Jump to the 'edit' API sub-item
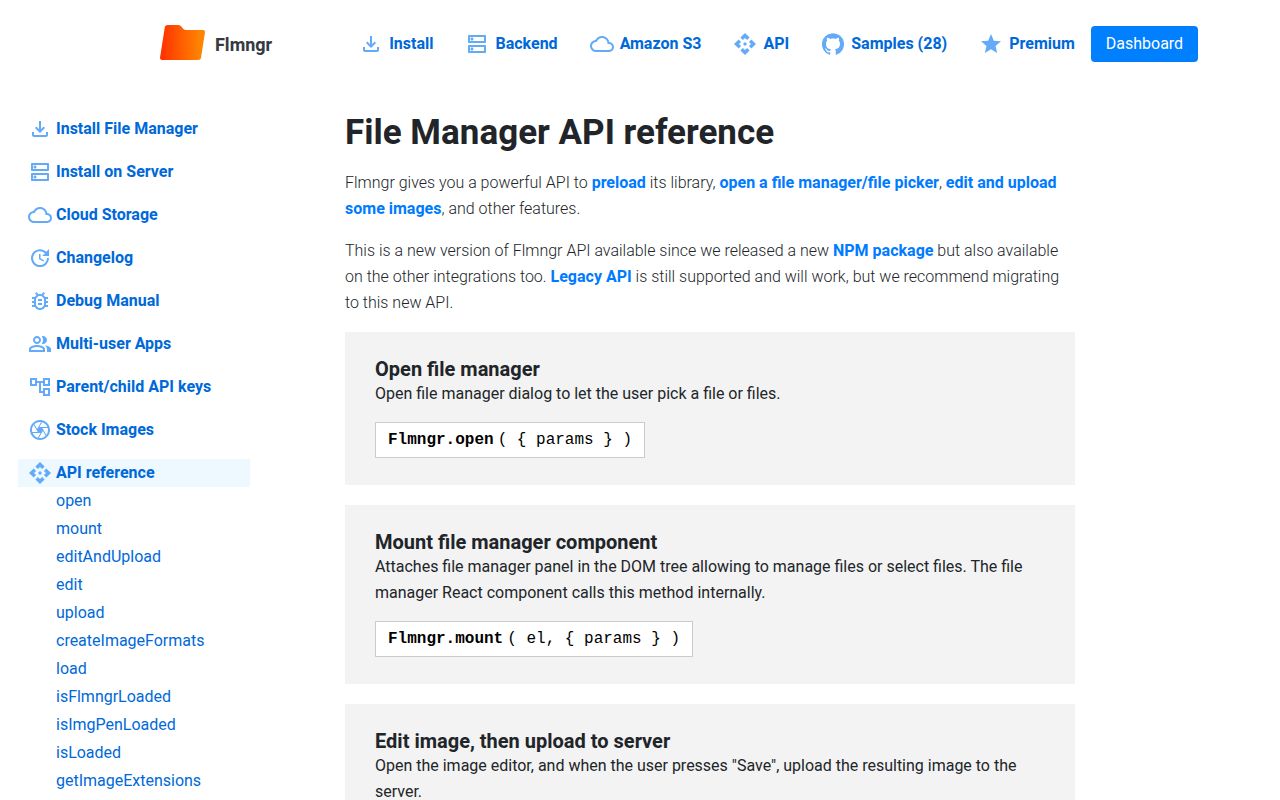 (69, 585)
